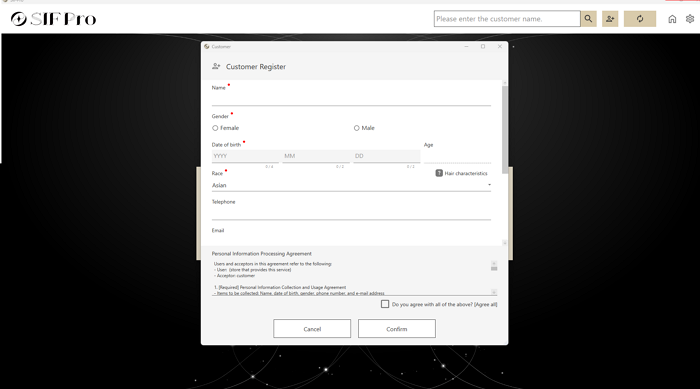Click the Confirm button
Viewport: 700px width, 389px height.
(396, 329)
